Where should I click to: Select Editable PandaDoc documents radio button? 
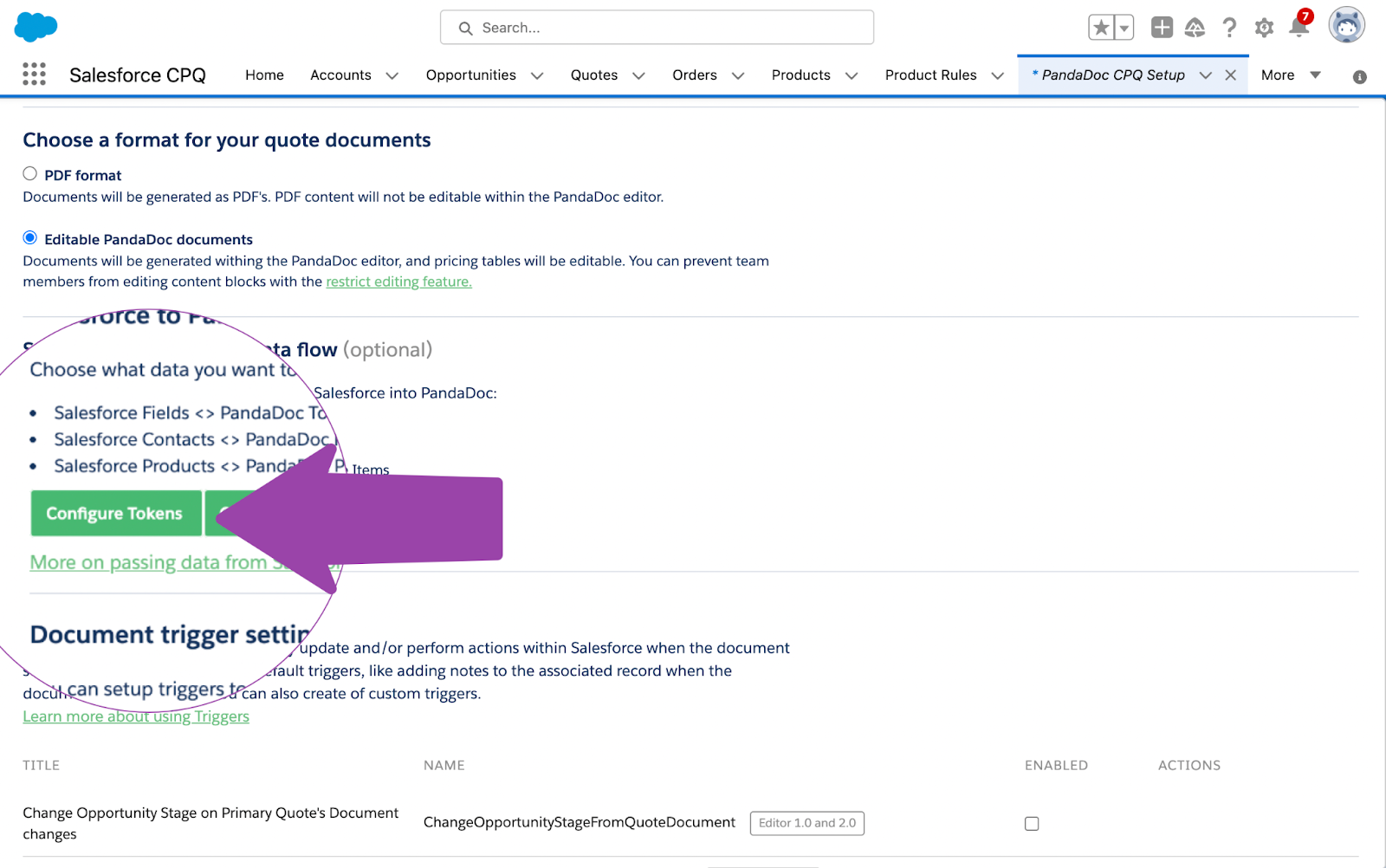30,238
